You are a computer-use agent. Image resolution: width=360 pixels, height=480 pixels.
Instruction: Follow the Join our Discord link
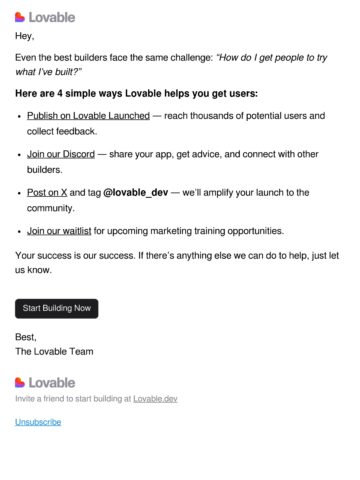(x=61, y=154)
